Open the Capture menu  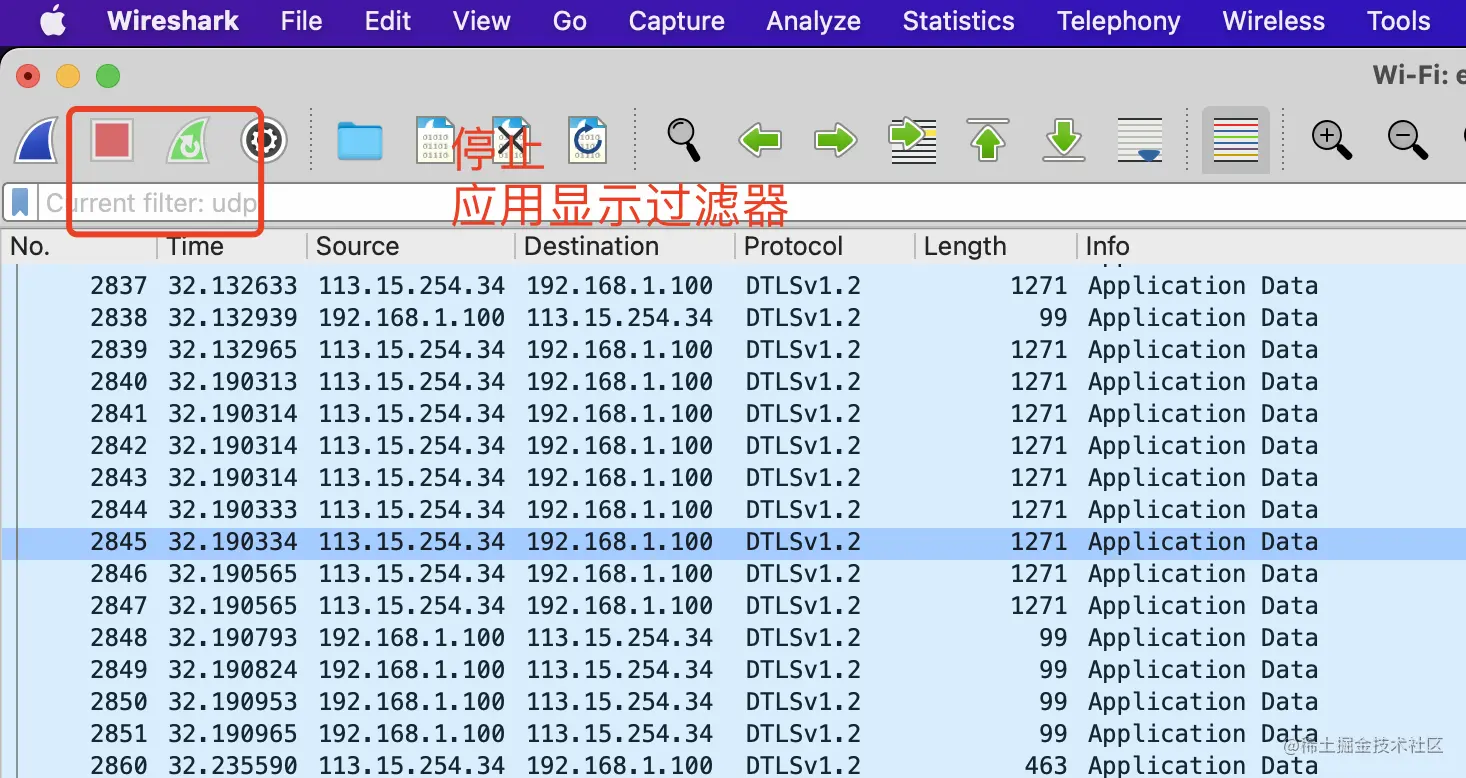click(677, 21)
